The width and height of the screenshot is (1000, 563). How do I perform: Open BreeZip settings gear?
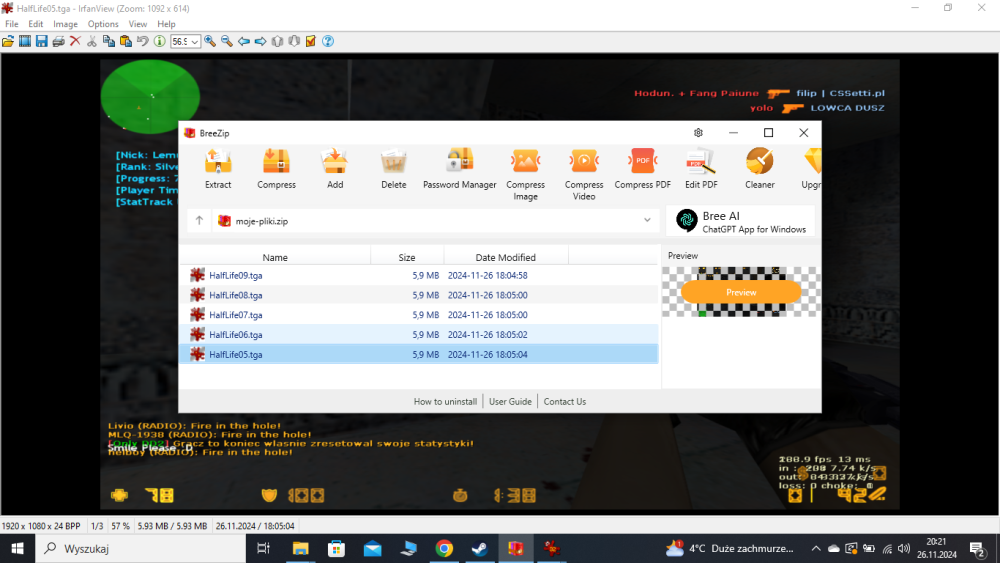698,133
